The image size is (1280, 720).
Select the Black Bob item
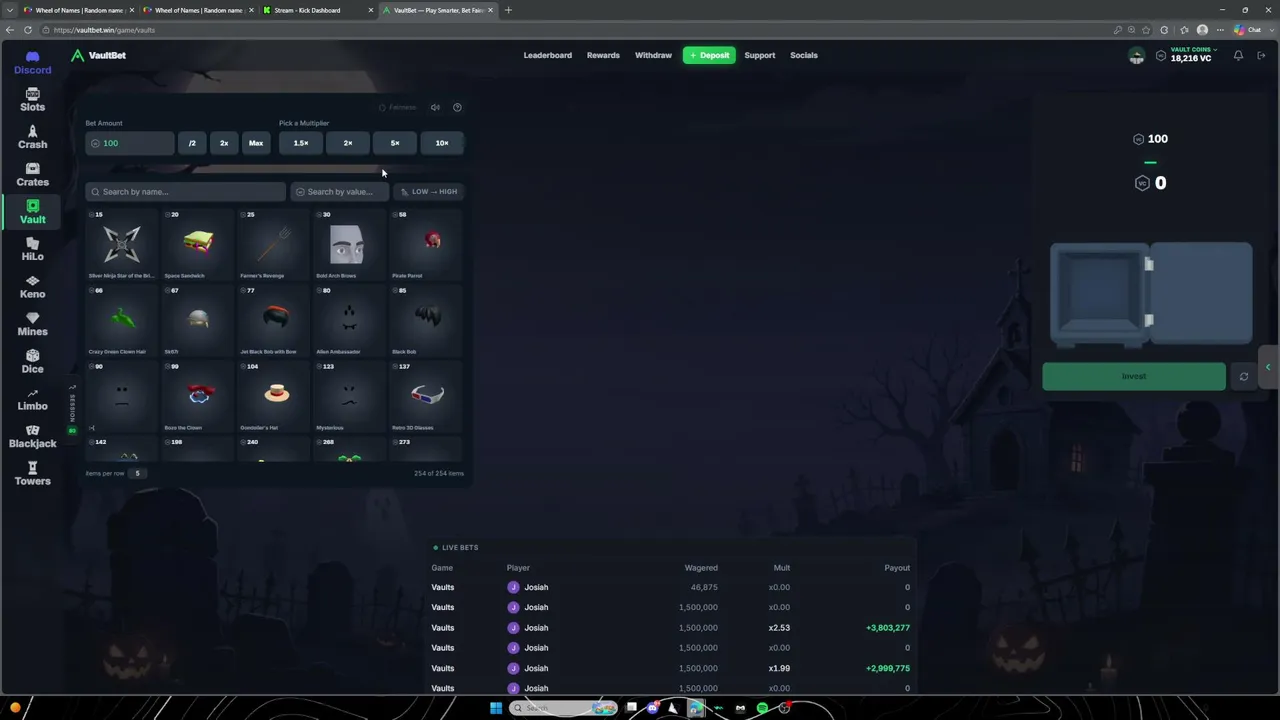pyautogui.click(x=428, y=322)
